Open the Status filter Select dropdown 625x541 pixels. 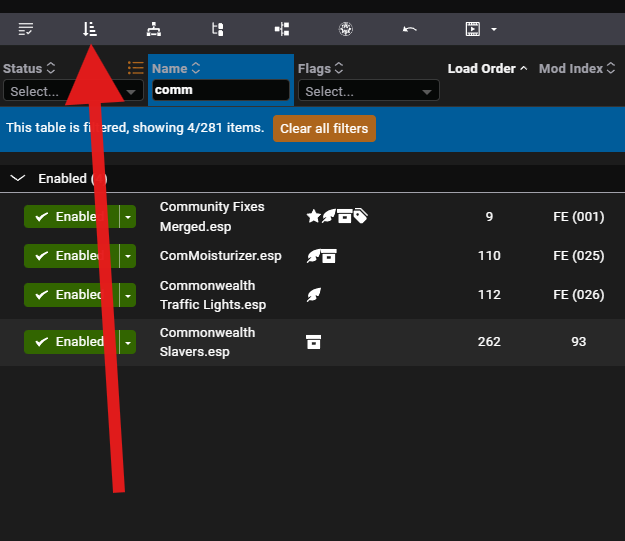73,91
